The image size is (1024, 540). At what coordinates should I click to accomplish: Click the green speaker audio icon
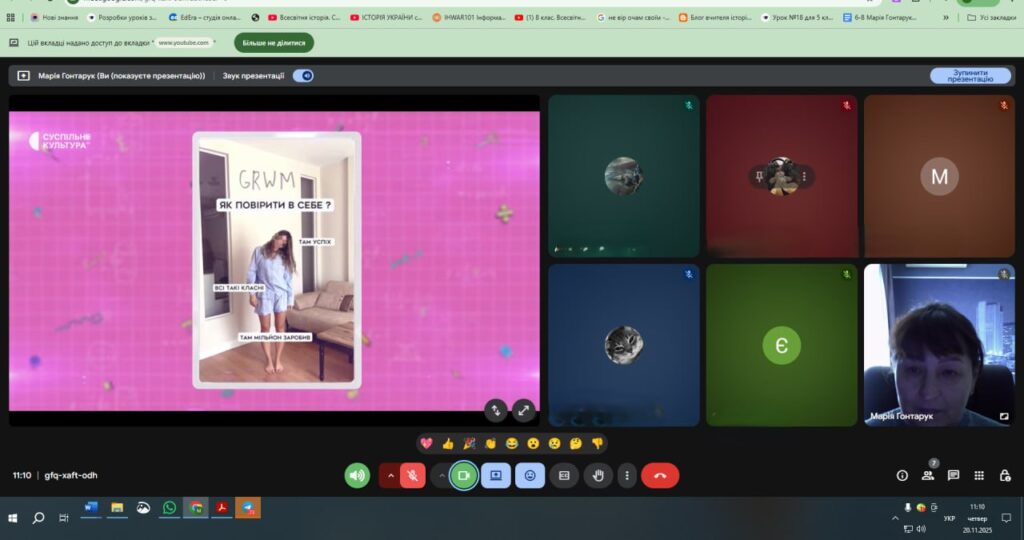357,476
